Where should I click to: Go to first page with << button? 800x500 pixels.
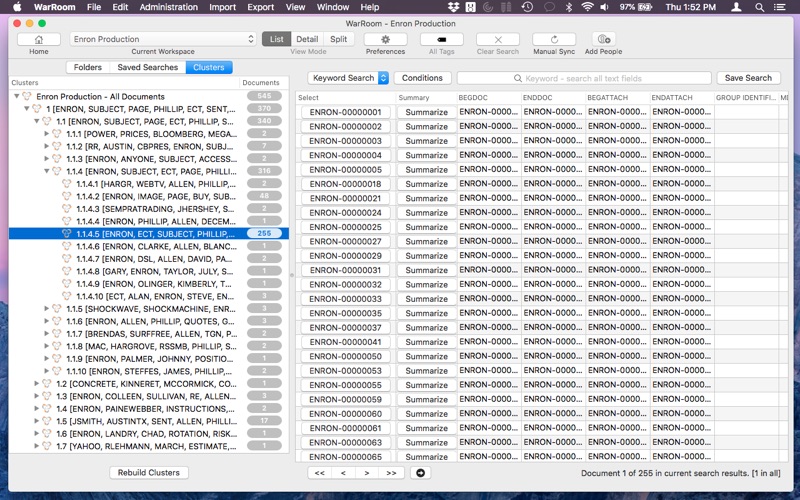pos(320,473)
